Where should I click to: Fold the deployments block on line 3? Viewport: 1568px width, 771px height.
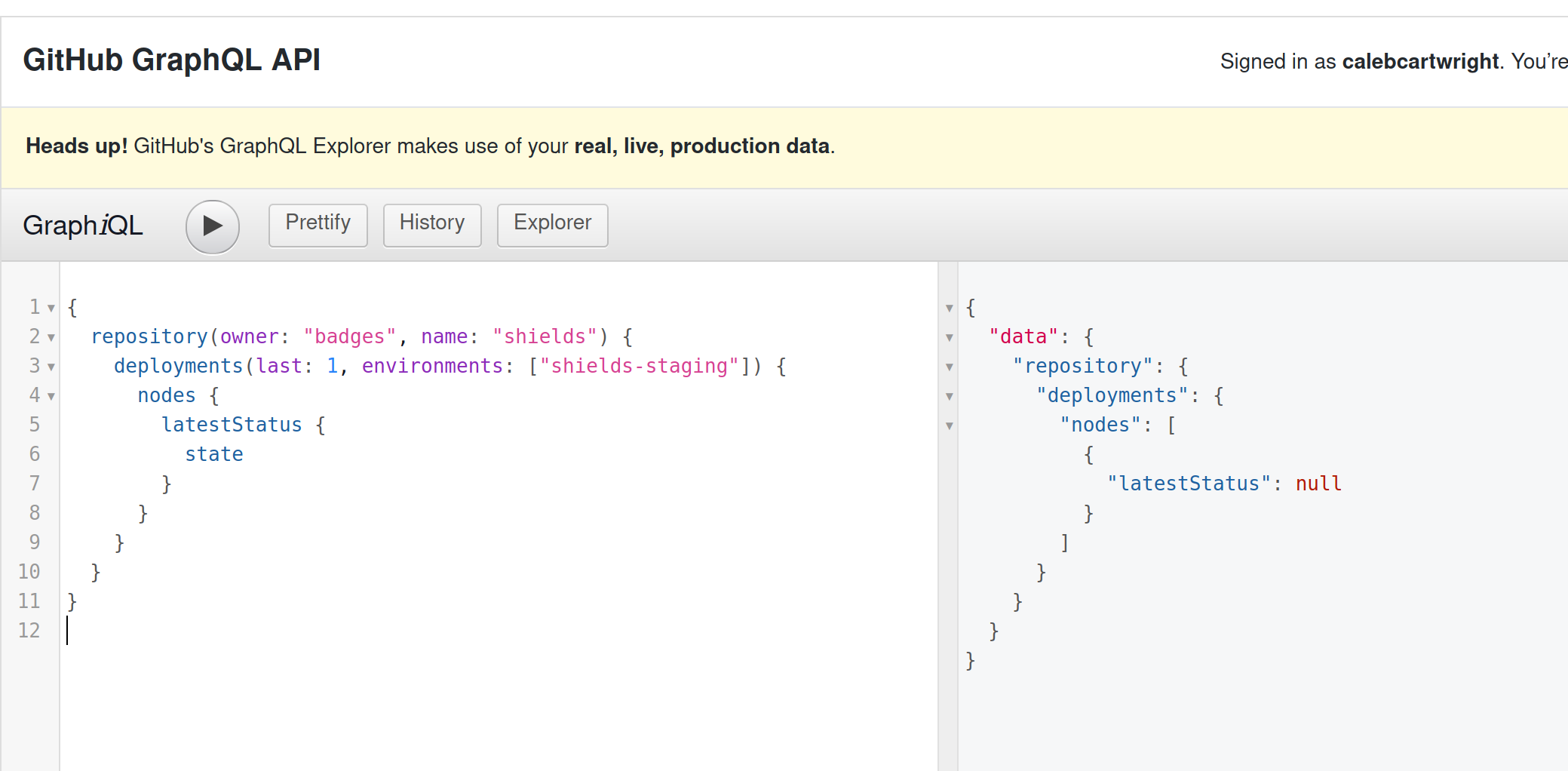coord(51,367)
